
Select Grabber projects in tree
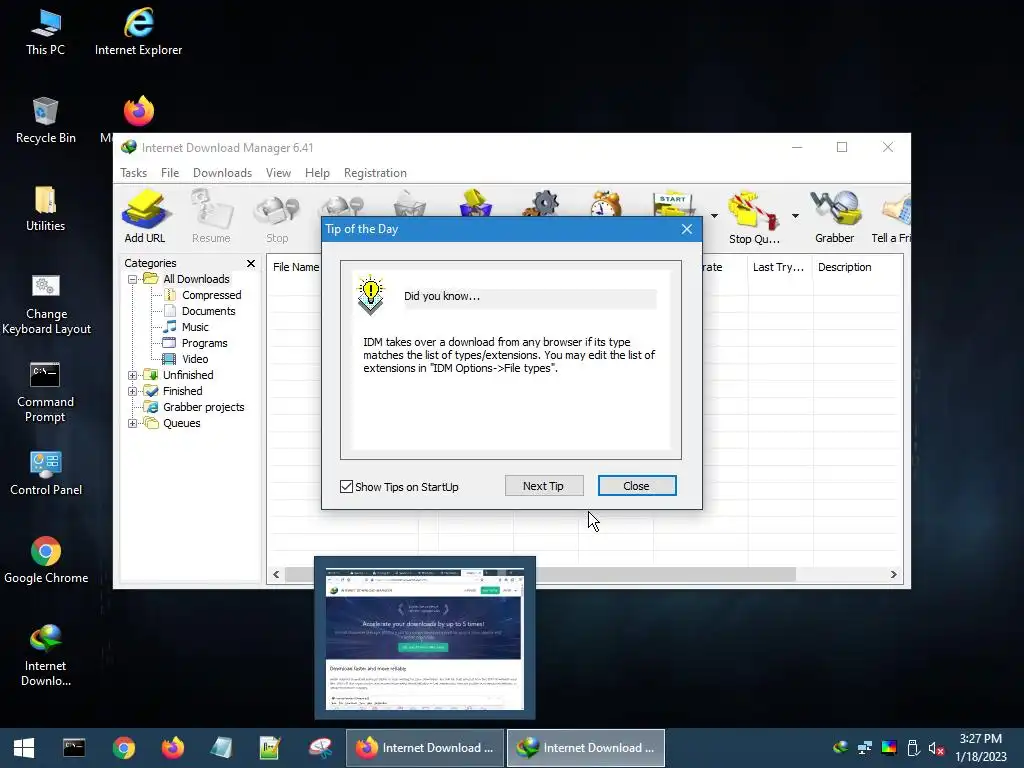(x=203, y=408)
